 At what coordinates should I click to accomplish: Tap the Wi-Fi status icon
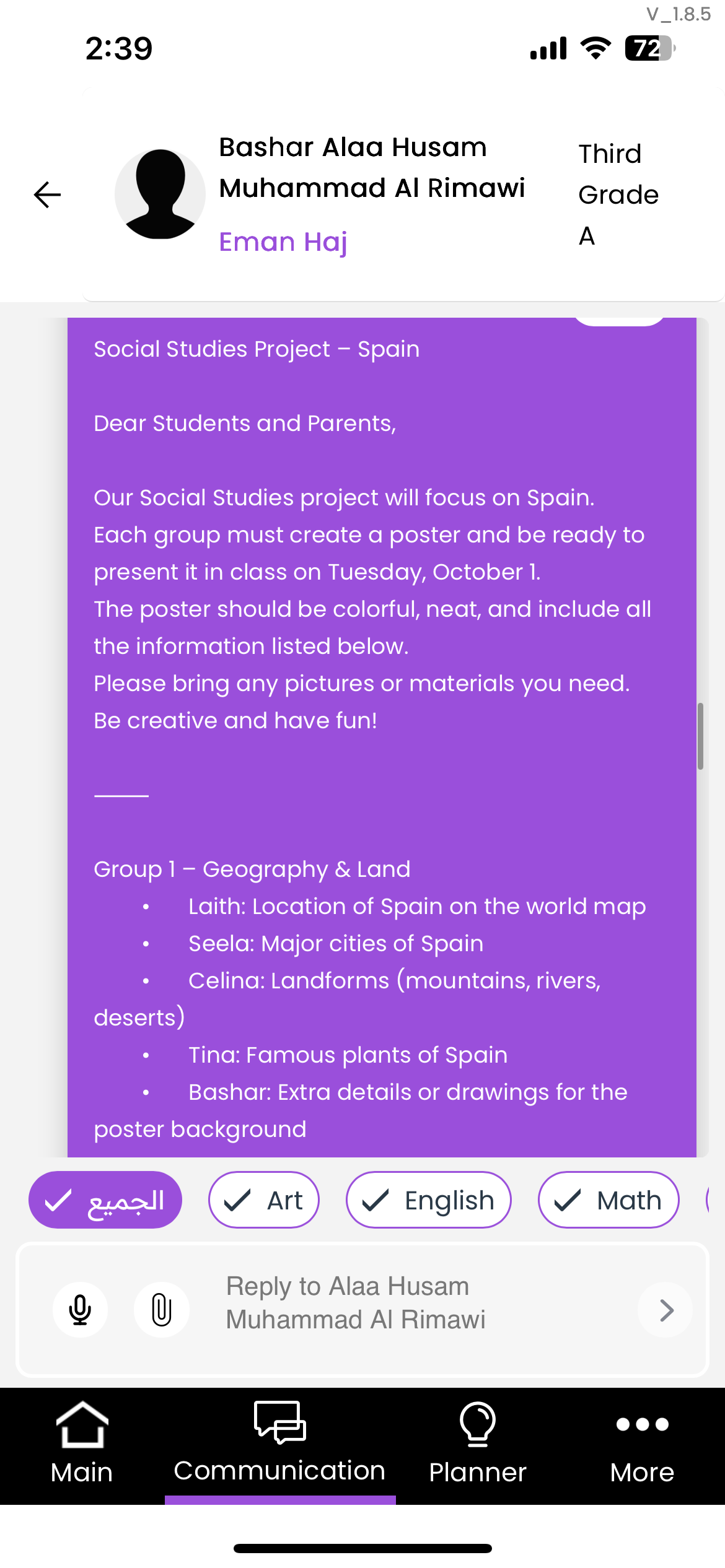pyautogui.click(x=595, y=48)
